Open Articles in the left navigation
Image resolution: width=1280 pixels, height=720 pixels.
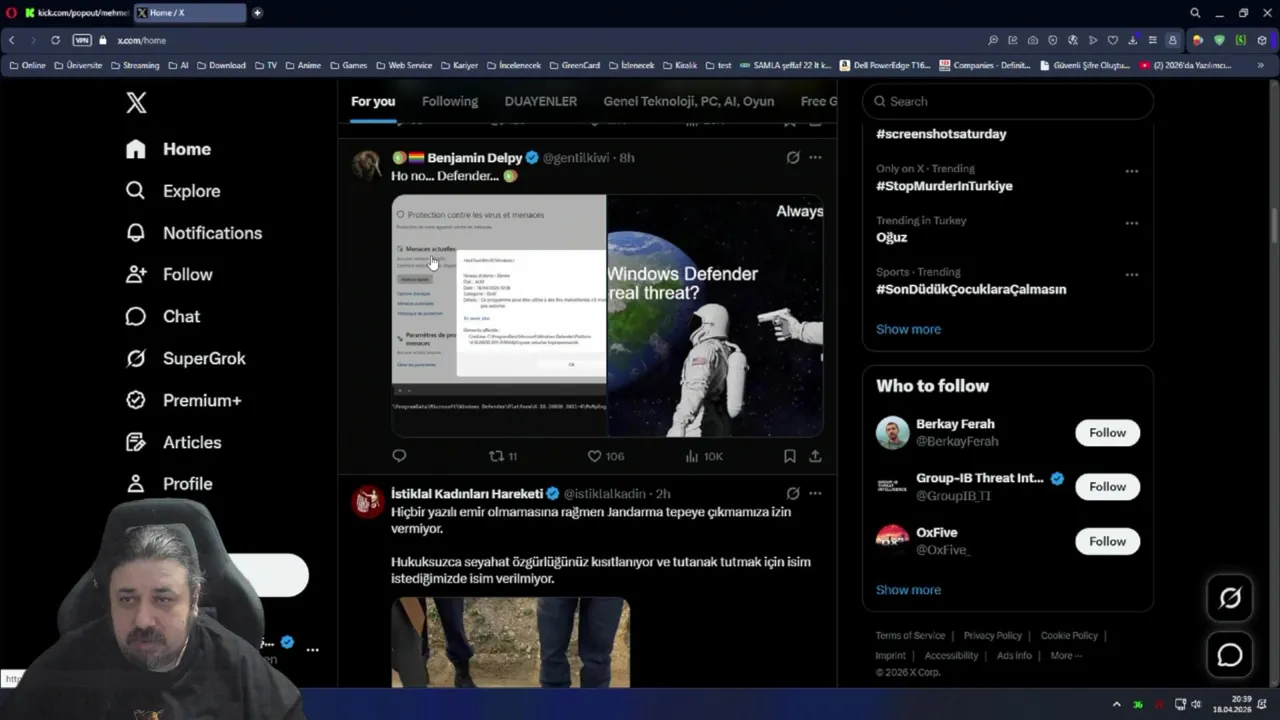173,442
